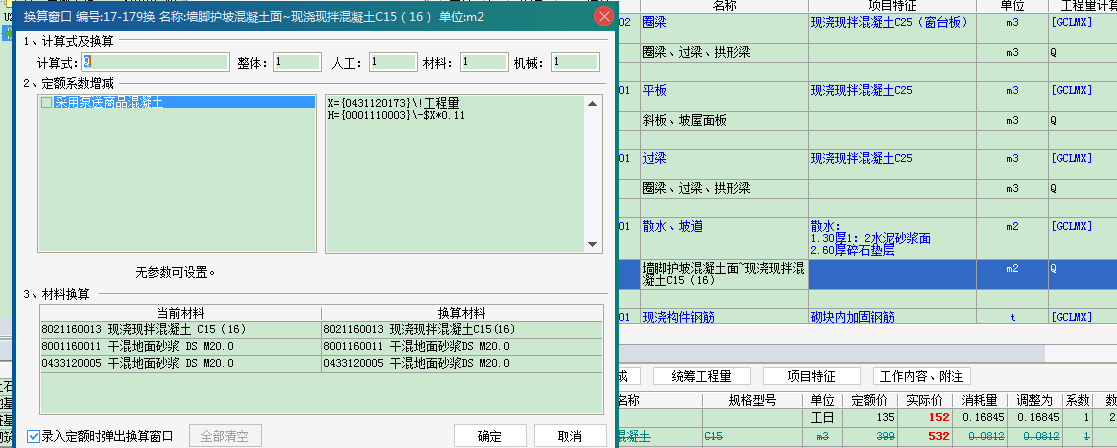Click main table horizontal scrollbar

click(832, 353)
